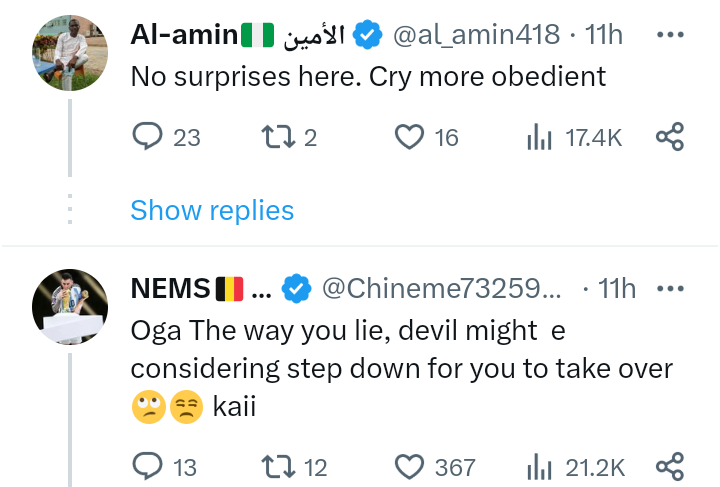Click the NEMS verified badge
This screenshot has width=720, height=487.
295,289
